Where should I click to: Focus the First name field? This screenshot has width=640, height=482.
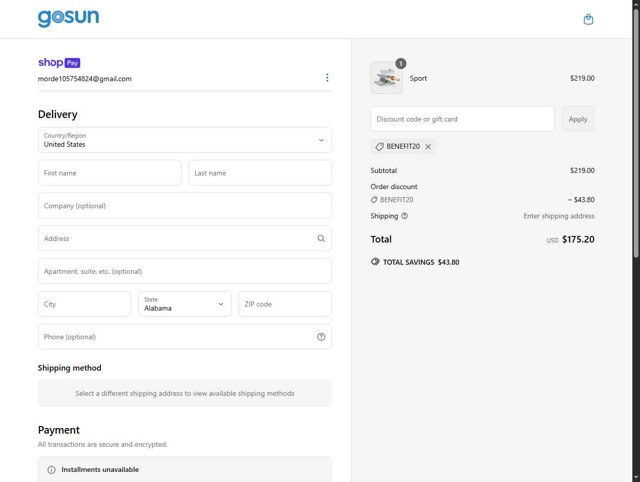tap(109, 173)
